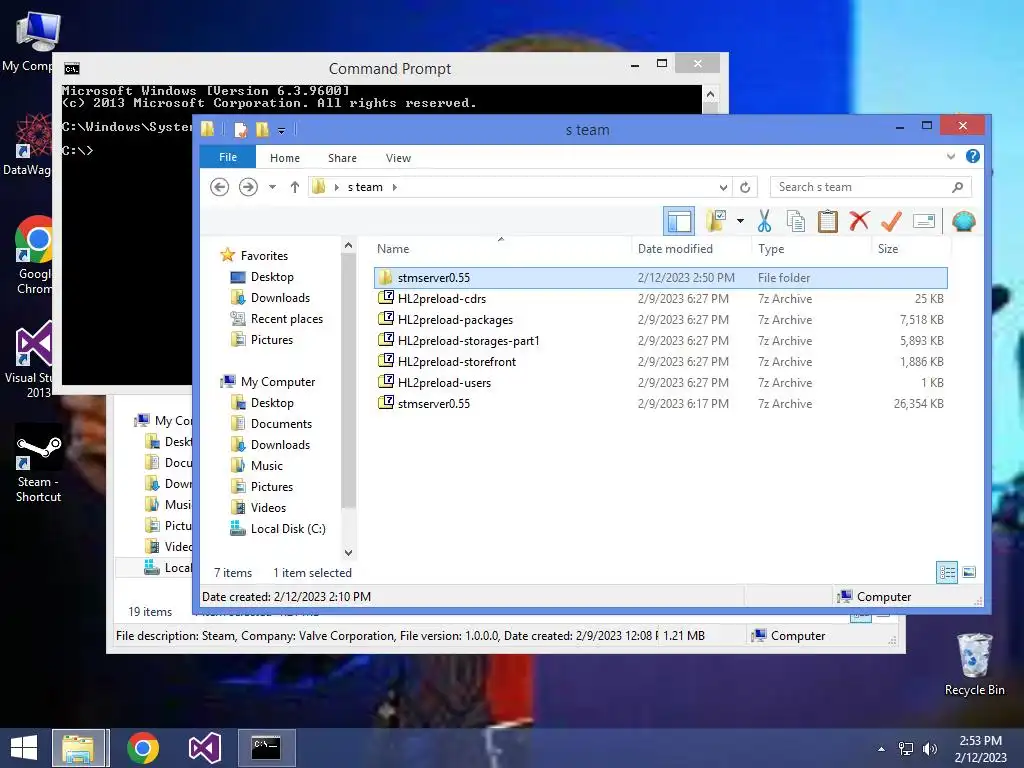Image resolution: width=1024 pixels, height=768 pixels.
Task: Switch to details view button in status bar
Action: (x=947, y=573)
